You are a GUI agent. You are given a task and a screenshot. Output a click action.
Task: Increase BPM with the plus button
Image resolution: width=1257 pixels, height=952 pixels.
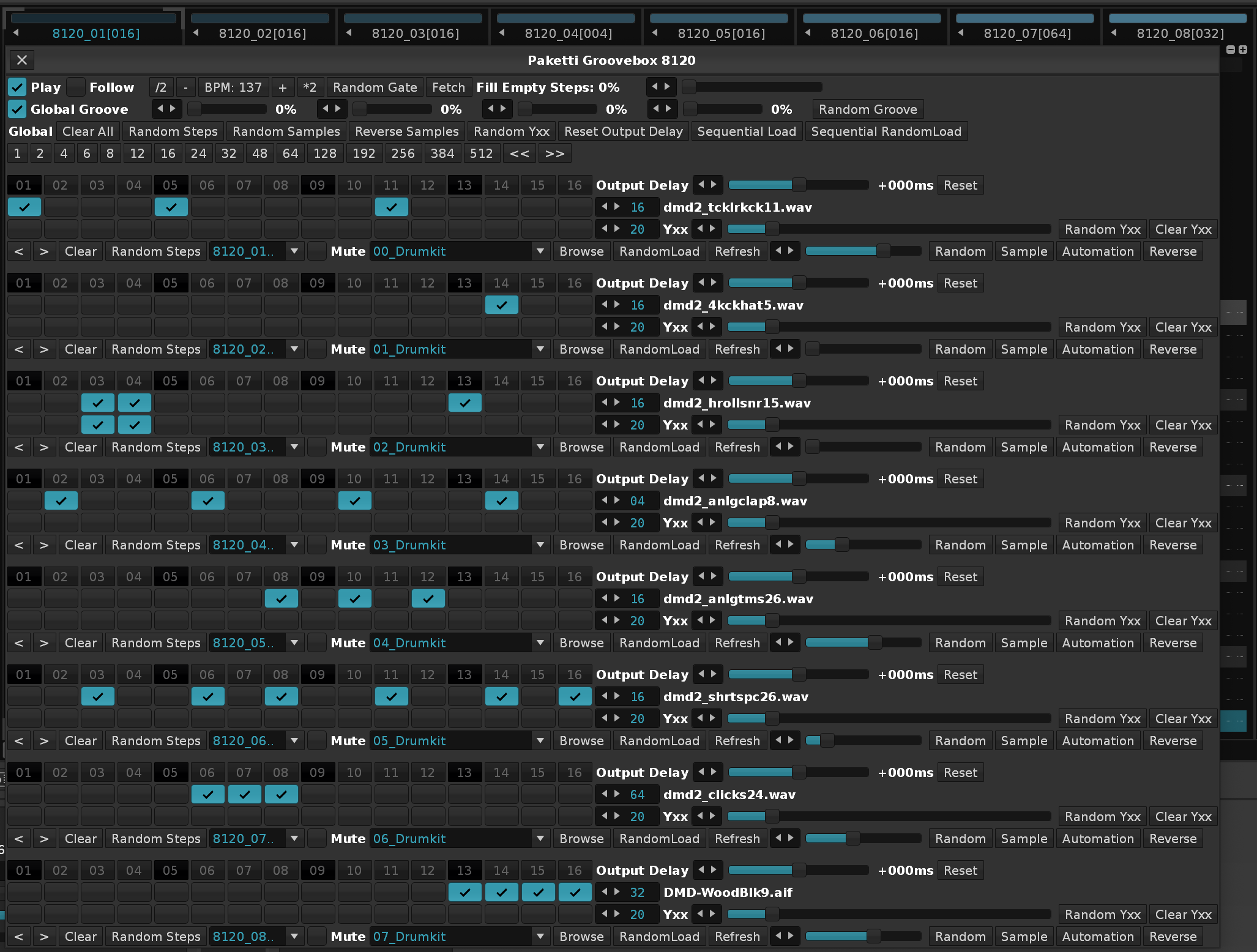pos(283,87)
